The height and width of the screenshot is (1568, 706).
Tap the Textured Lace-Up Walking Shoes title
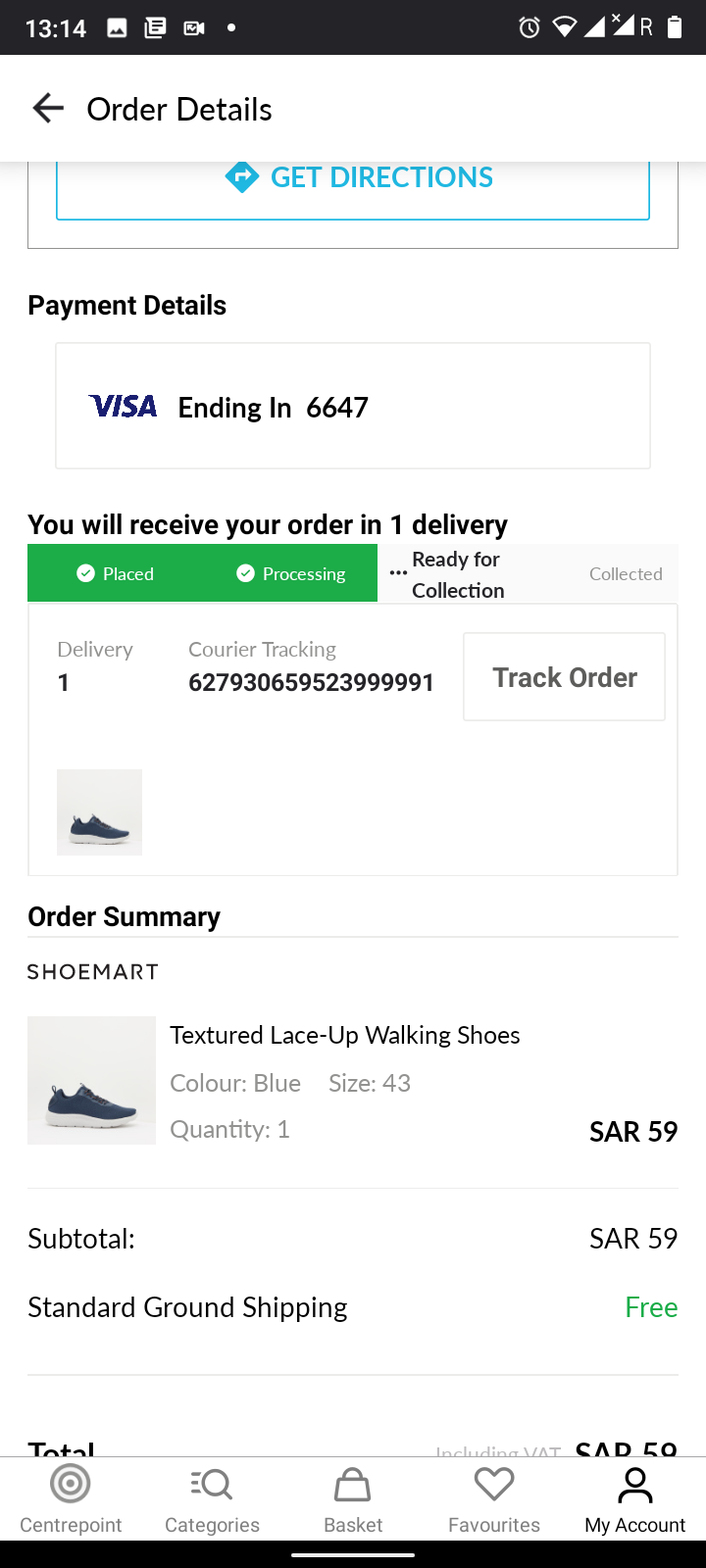pyautogui.click(x=345, y=1035)
